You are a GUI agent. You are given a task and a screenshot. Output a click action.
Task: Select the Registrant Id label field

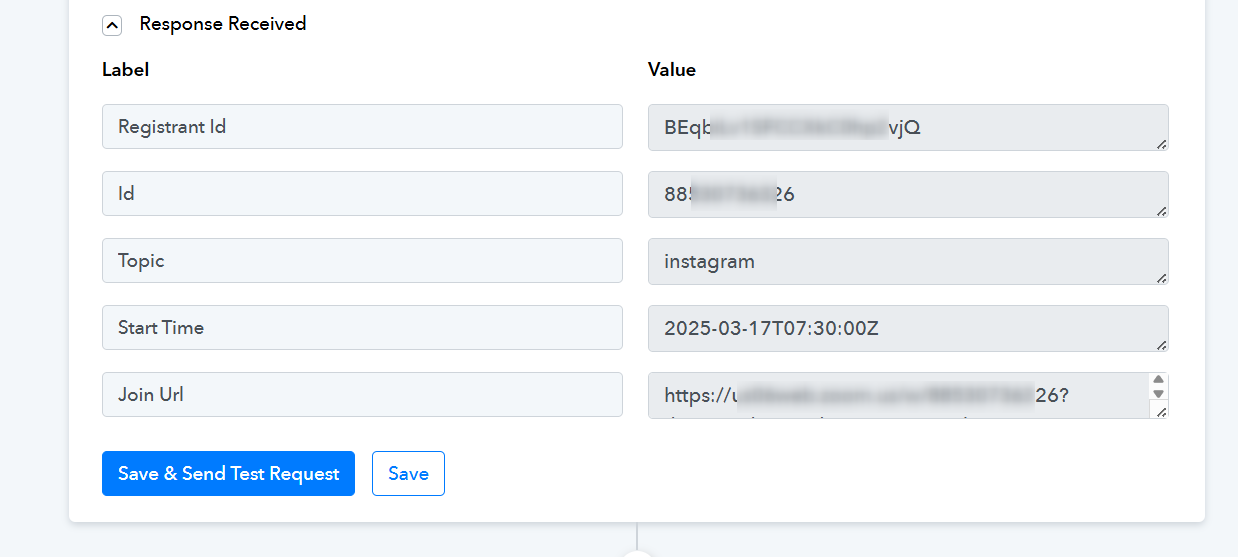362,127
